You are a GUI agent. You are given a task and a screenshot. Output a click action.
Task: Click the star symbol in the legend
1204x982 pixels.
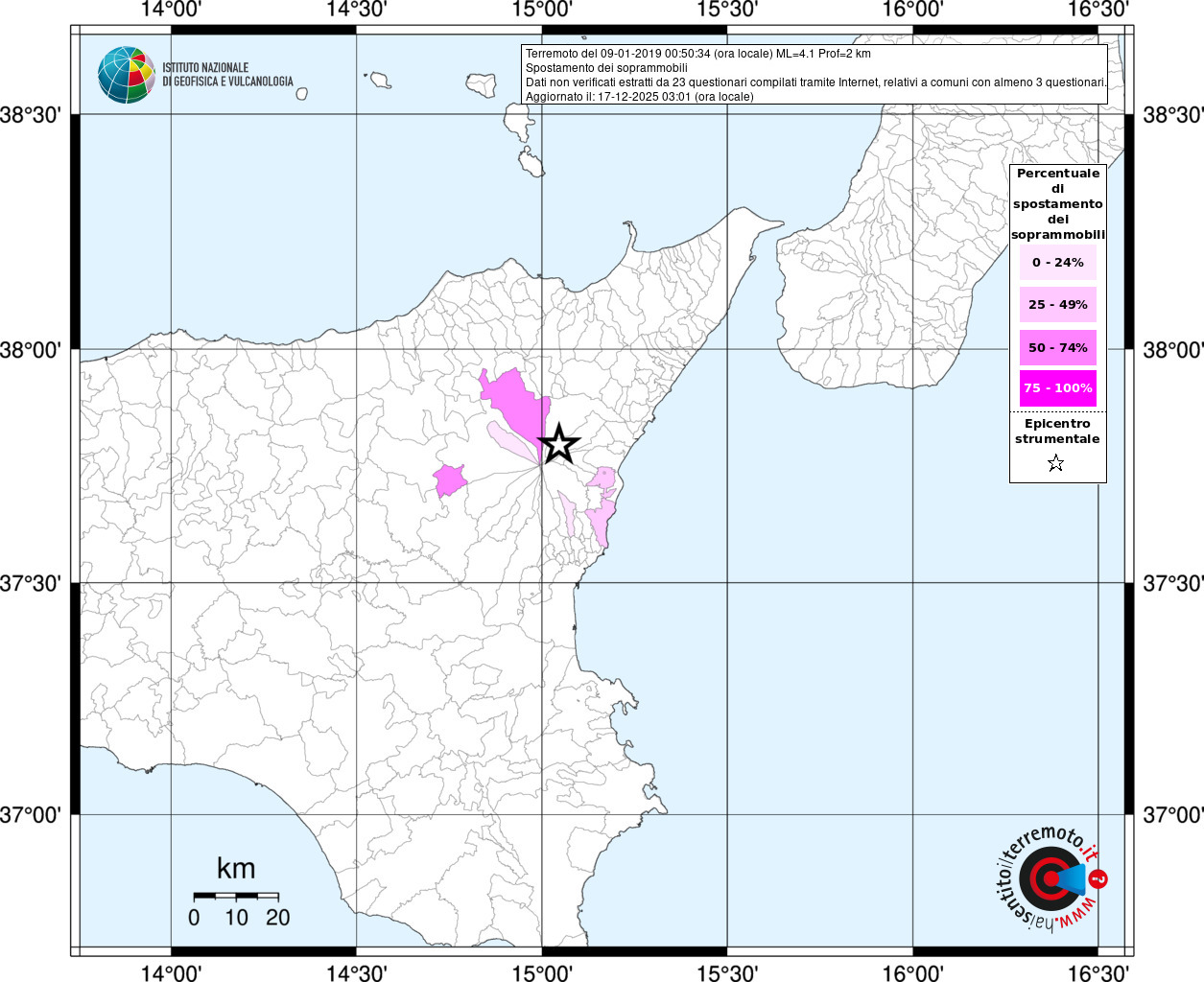1055,464
